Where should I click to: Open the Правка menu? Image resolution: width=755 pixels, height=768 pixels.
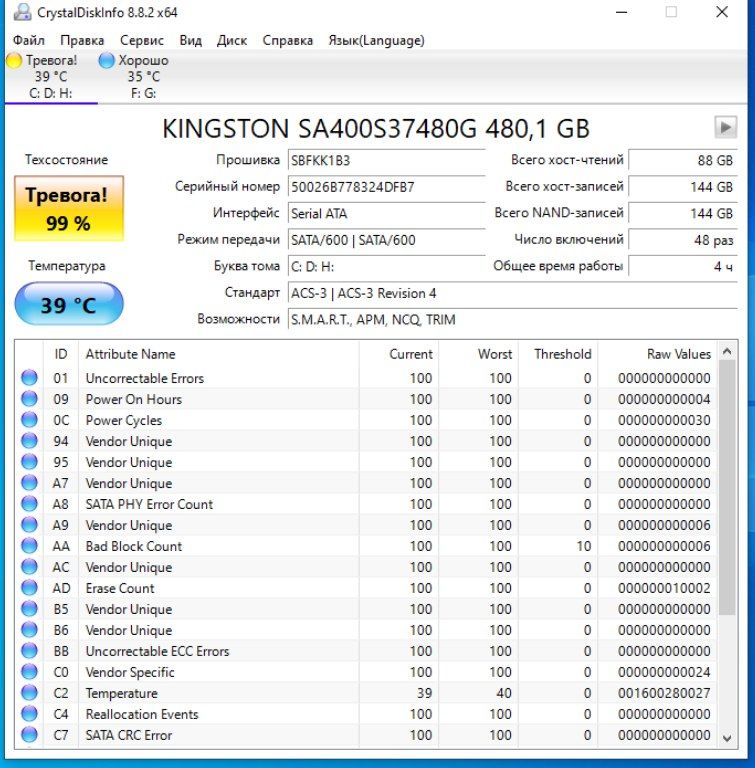(x=82, y=40)
